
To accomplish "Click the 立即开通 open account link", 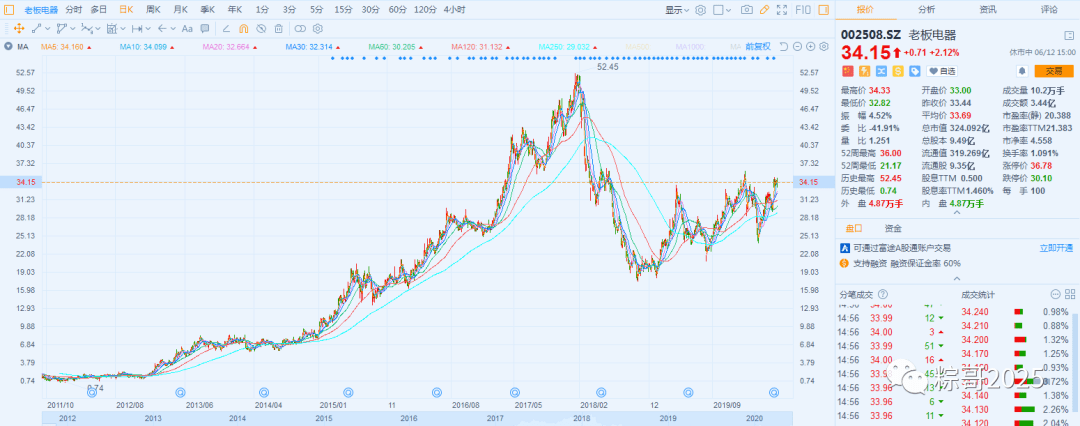I will pyautogui.click(x=1059, y=247).
